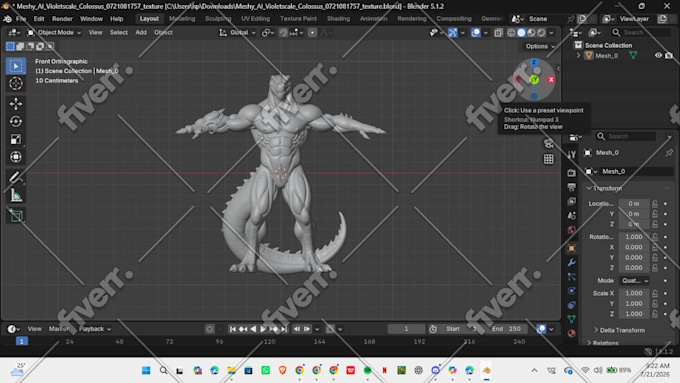Open the File menu

pos(21,19)
